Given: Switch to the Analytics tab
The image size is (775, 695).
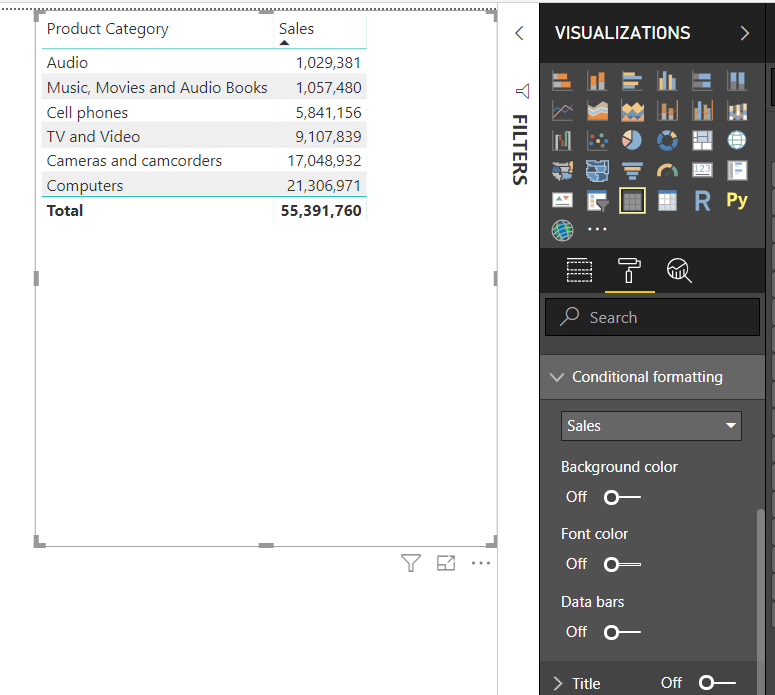Looking at the screenshot, I should (679, 270).
